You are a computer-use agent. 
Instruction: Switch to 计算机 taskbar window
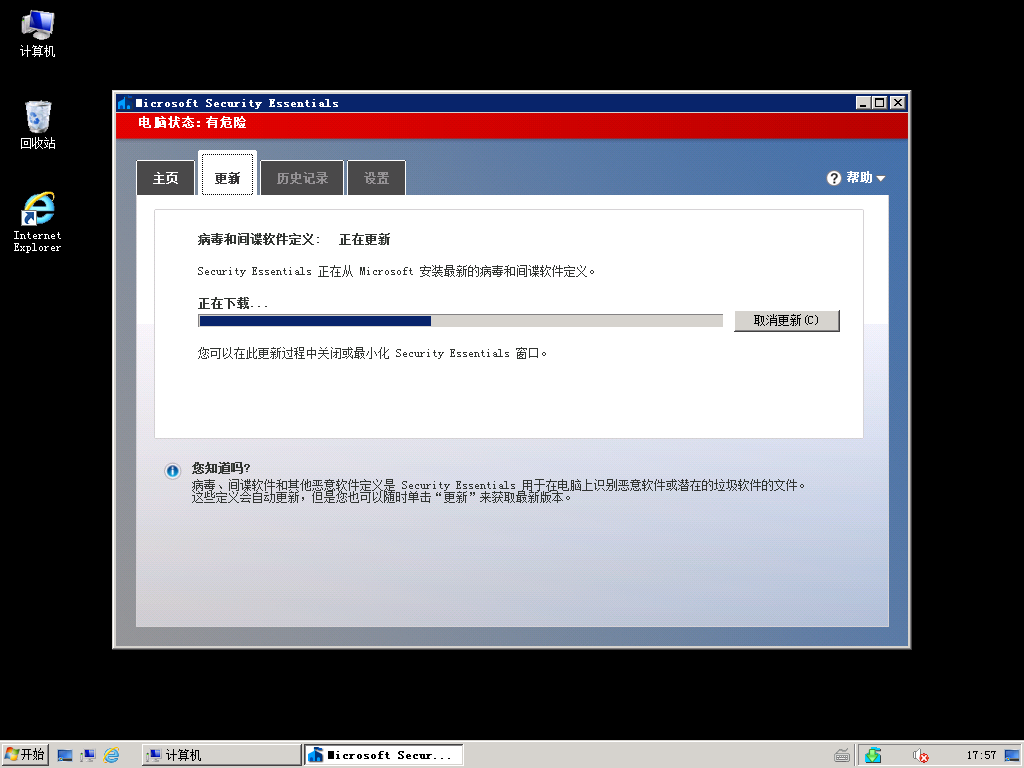click(221, 755)
